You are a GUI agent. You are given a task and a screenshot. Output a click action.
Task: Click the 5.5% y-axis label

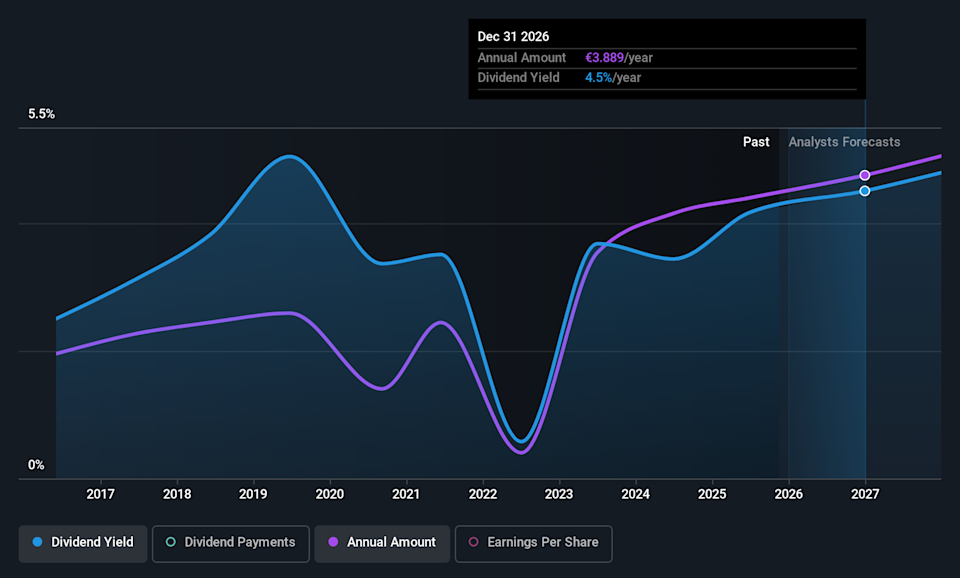41,114
